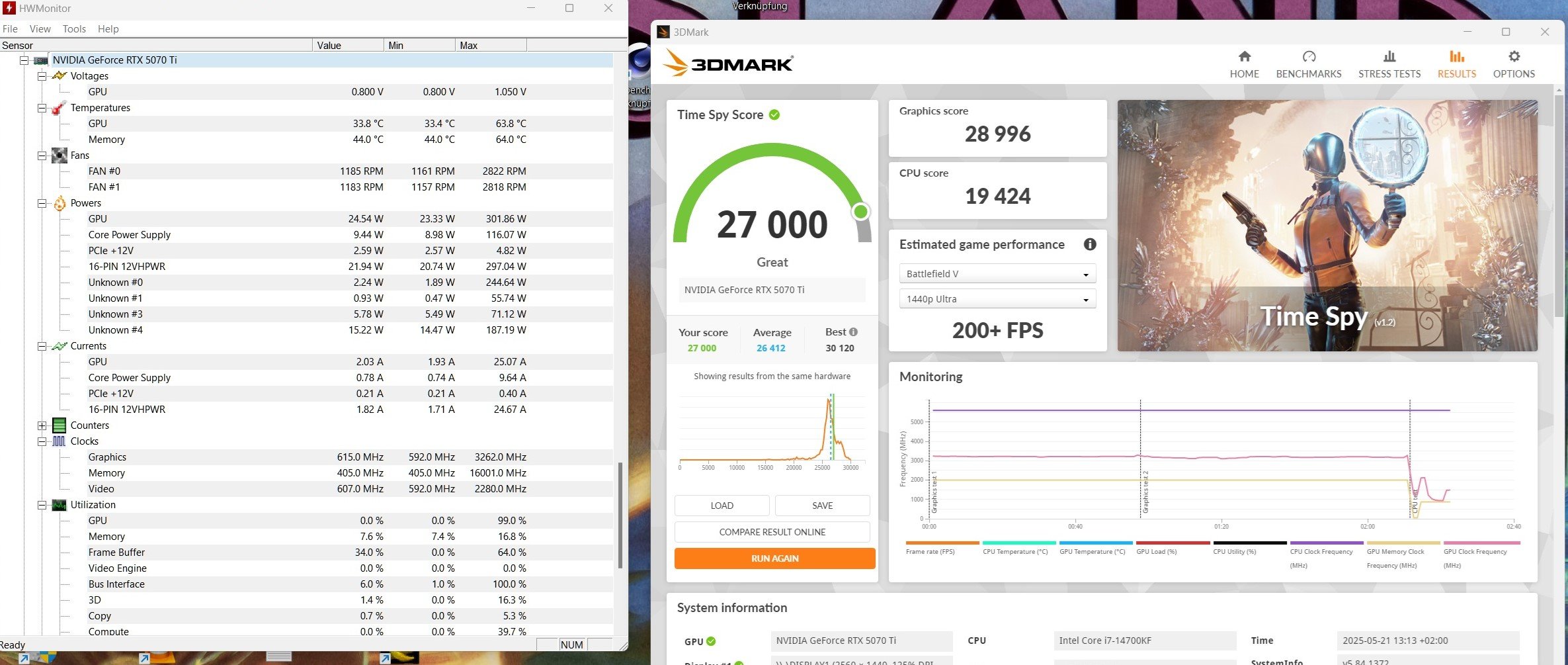The image size is (1568, 665).
Task: Click the Voltages lightning icon in HWMonitor
Action: pyautogui.click(x=60, y=76)
